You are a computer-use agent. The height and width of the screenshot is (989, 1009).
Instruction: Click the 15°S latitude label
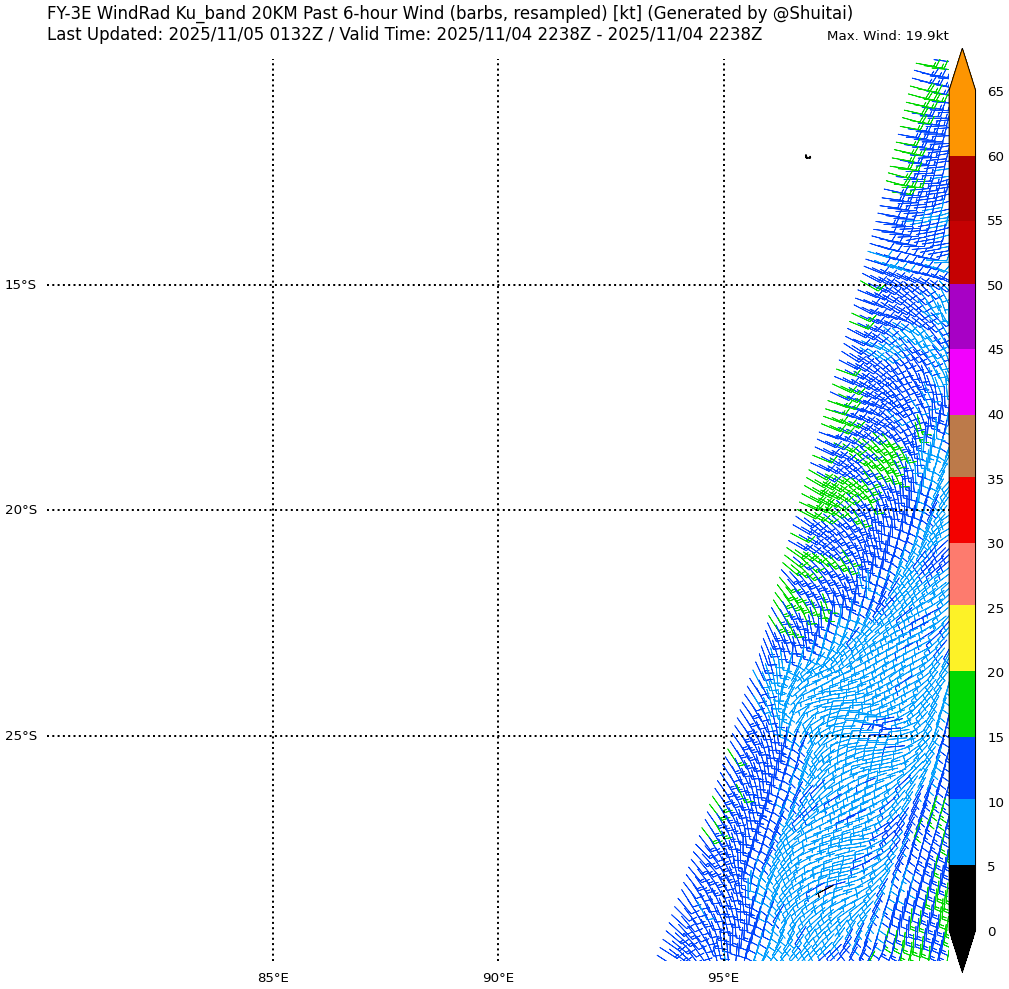pos(20,285)
